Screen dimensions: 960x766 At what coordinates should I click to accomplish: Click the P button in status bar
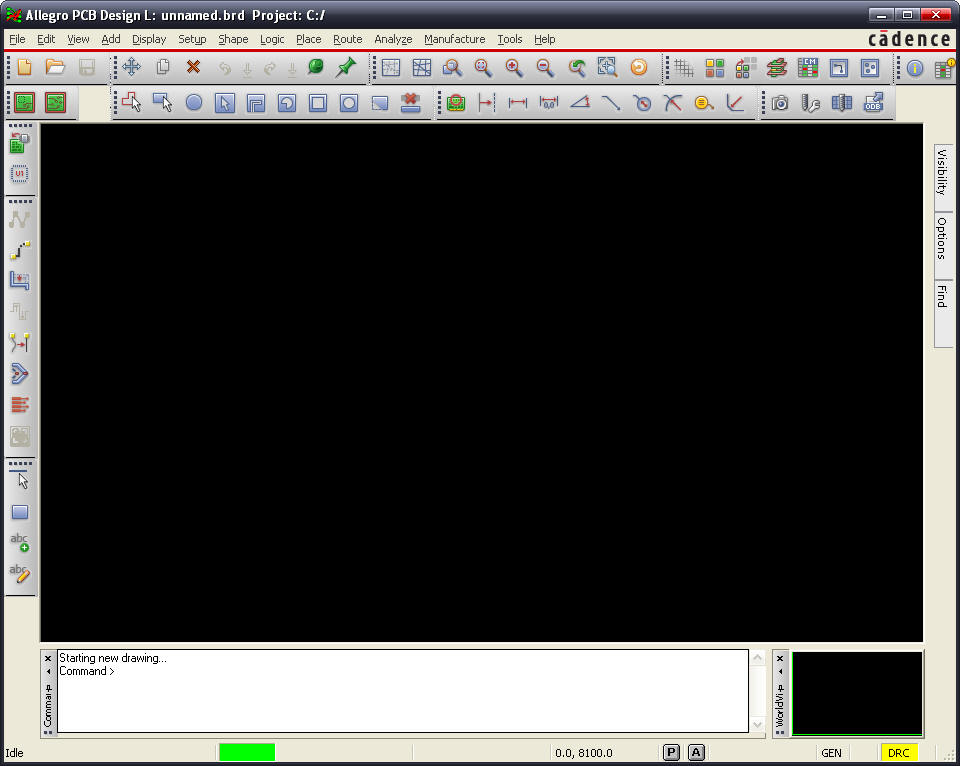672,753
